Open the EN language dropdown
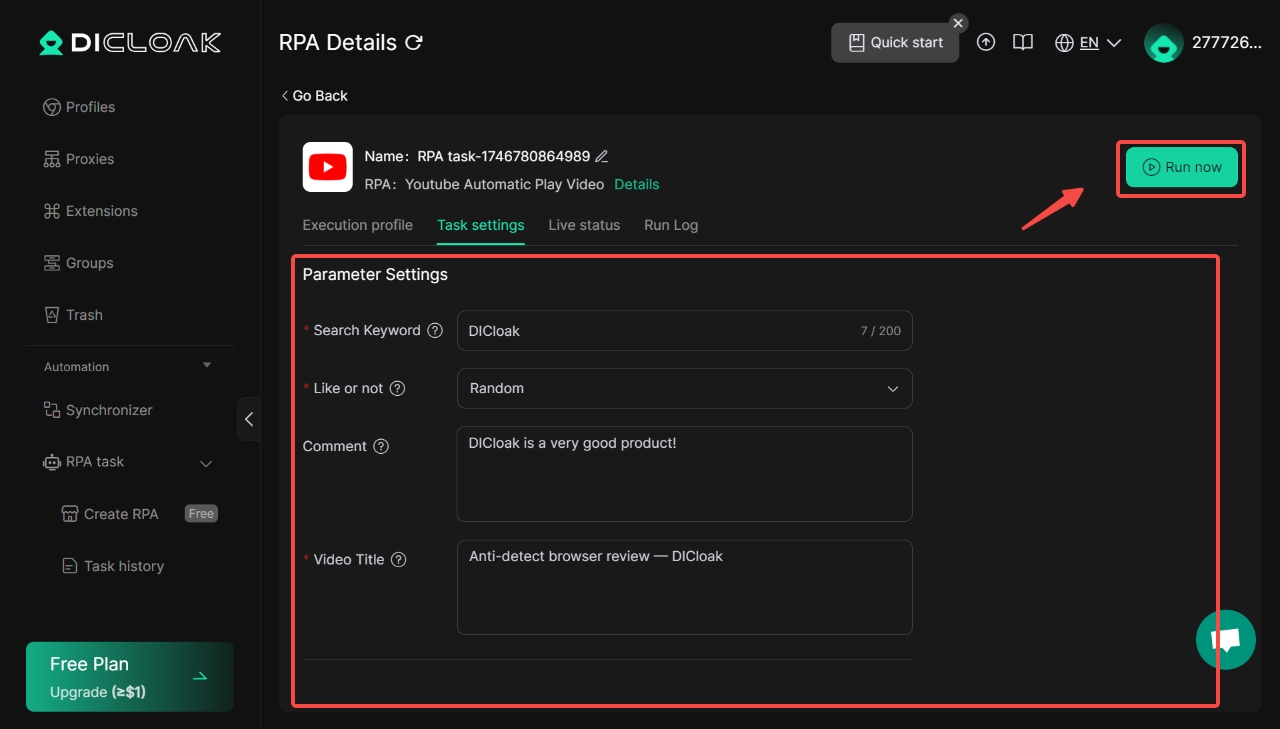1280x729 pixels. (x=1101, y=43)
